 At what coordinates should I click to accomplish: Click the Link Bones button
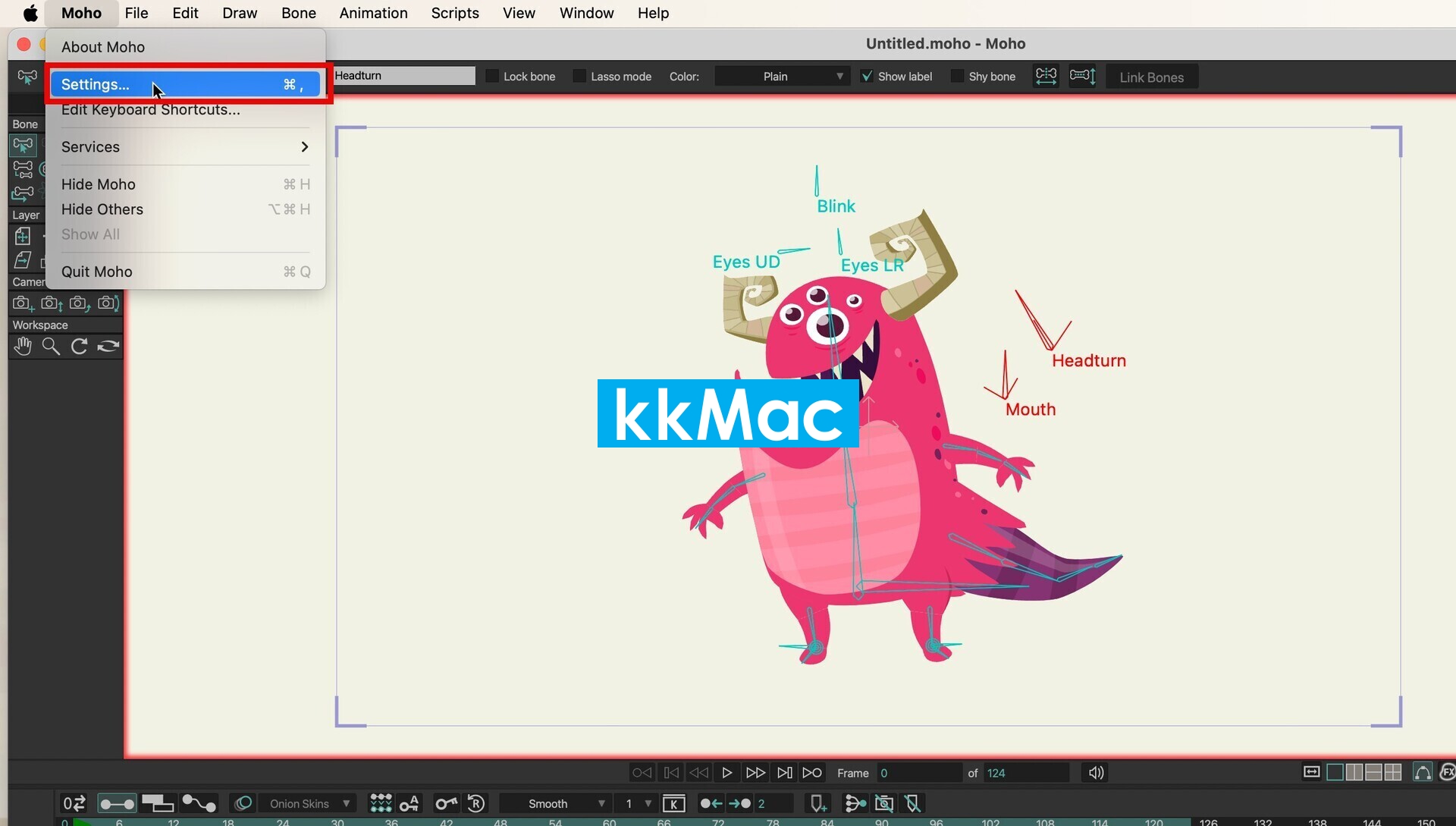pos(1151,77)
